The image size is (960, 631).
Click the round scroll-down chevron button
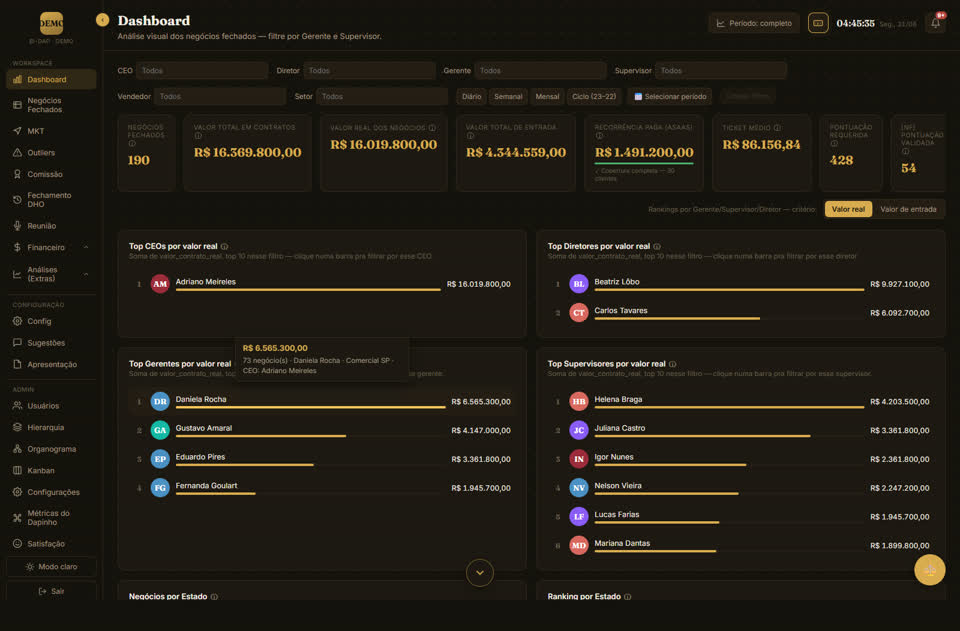(x=479, y=573)
